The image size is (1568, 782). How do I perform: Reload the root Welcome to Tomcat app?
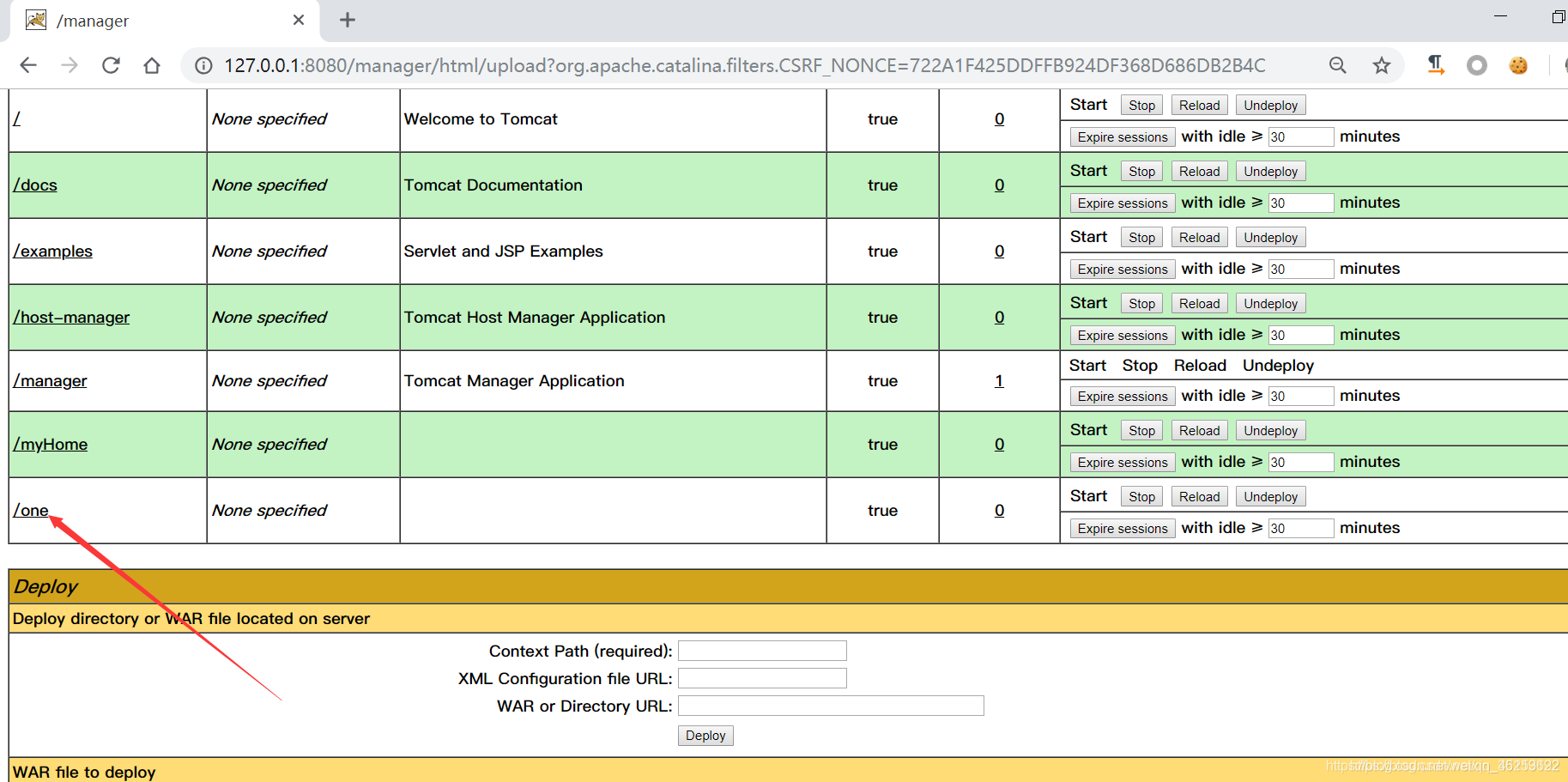[1199, 106]
